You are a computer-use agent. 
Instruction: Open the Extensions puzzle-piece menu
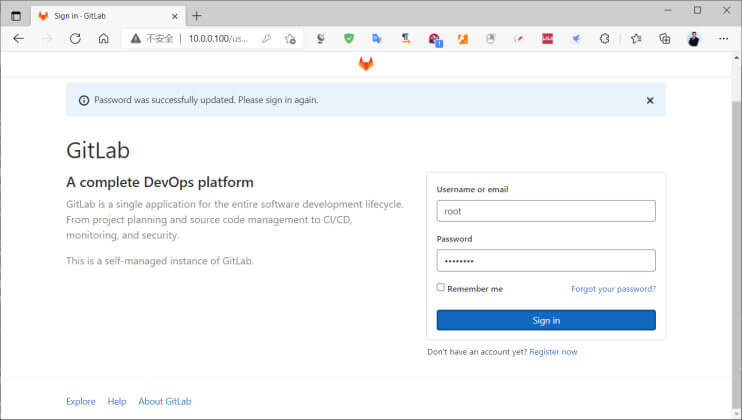(605, 39)
